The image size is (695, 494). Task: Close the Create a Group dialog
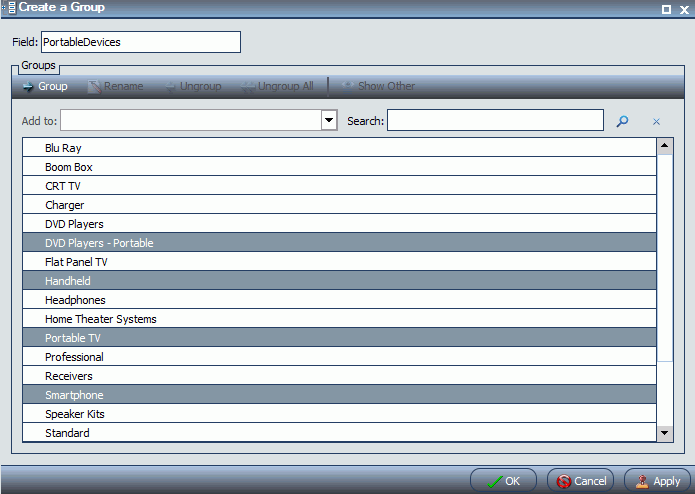[x=684, y=9]
